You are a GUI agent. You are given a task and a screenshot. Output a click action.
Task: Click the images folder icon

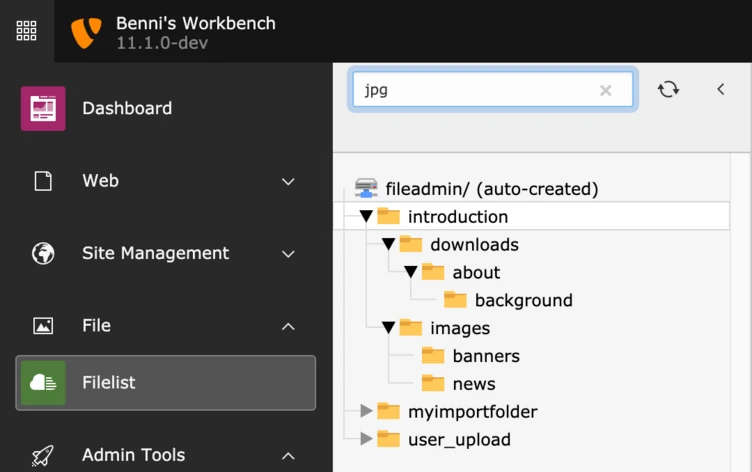coord(411,328)
